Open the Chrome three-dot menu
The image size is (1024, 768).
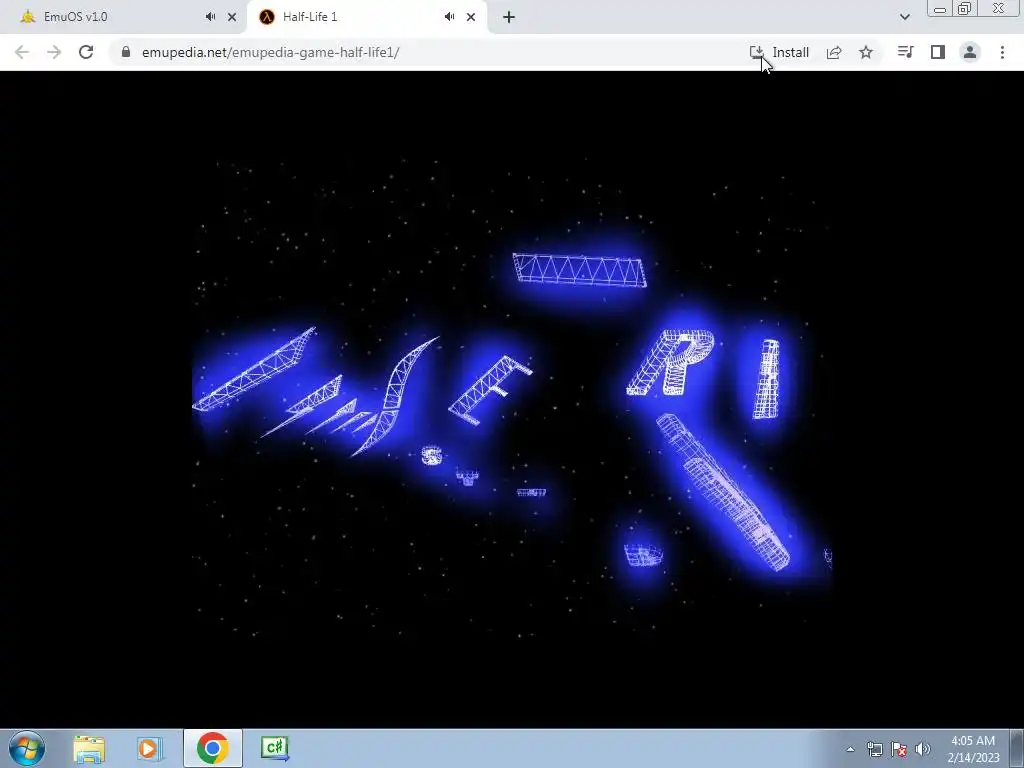click(1002, 52)
